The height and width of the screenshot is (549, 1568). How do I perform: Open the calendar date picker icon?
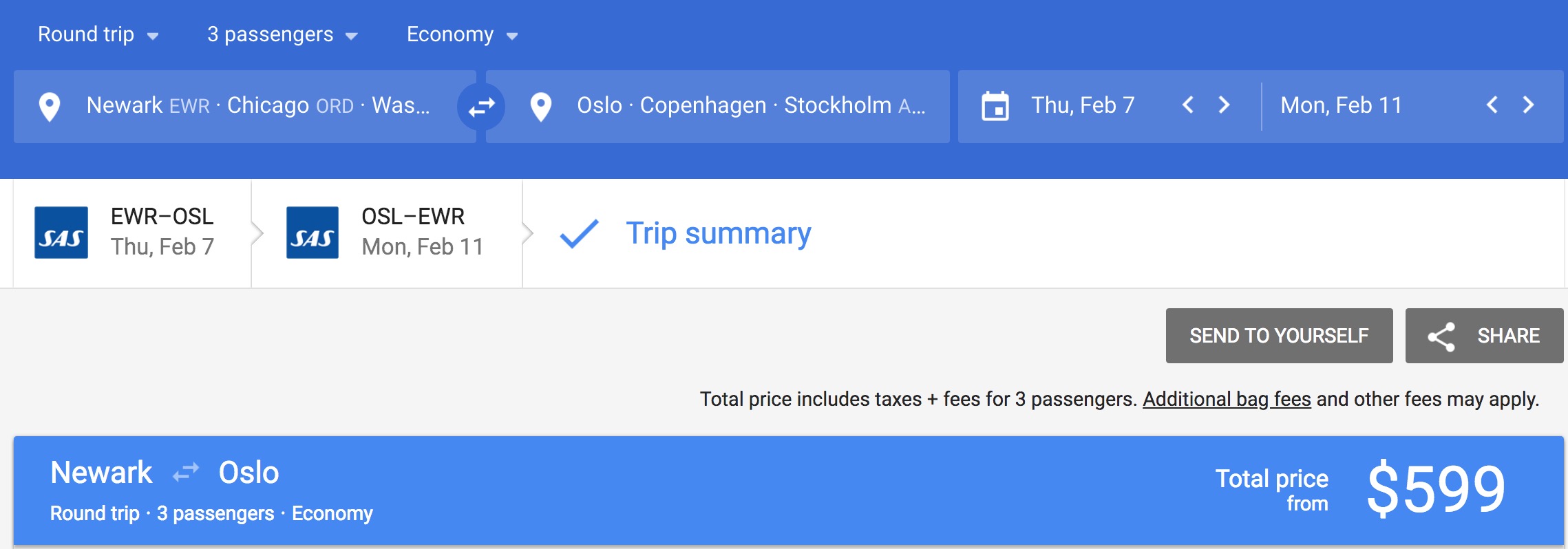point(995,106)
